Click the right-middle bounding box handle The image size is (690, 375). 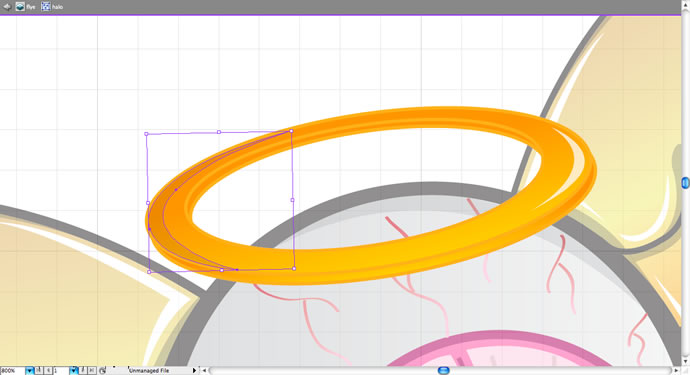click(x=293, y=200)
